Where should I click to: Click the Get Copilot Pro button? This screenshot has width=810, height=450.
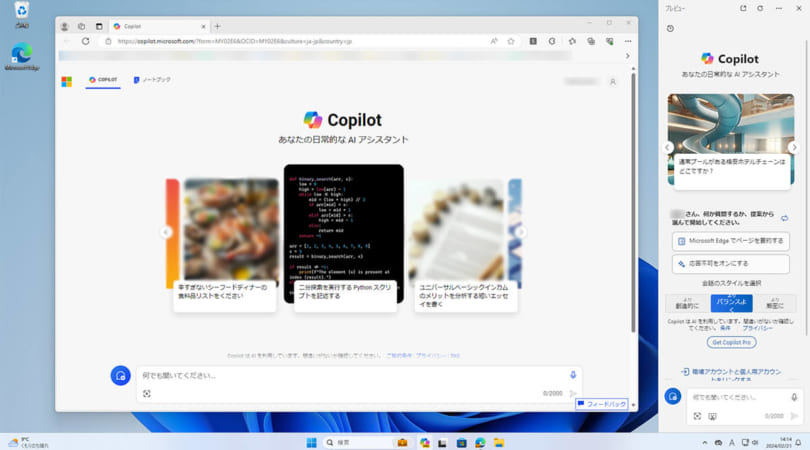point(731,342)
